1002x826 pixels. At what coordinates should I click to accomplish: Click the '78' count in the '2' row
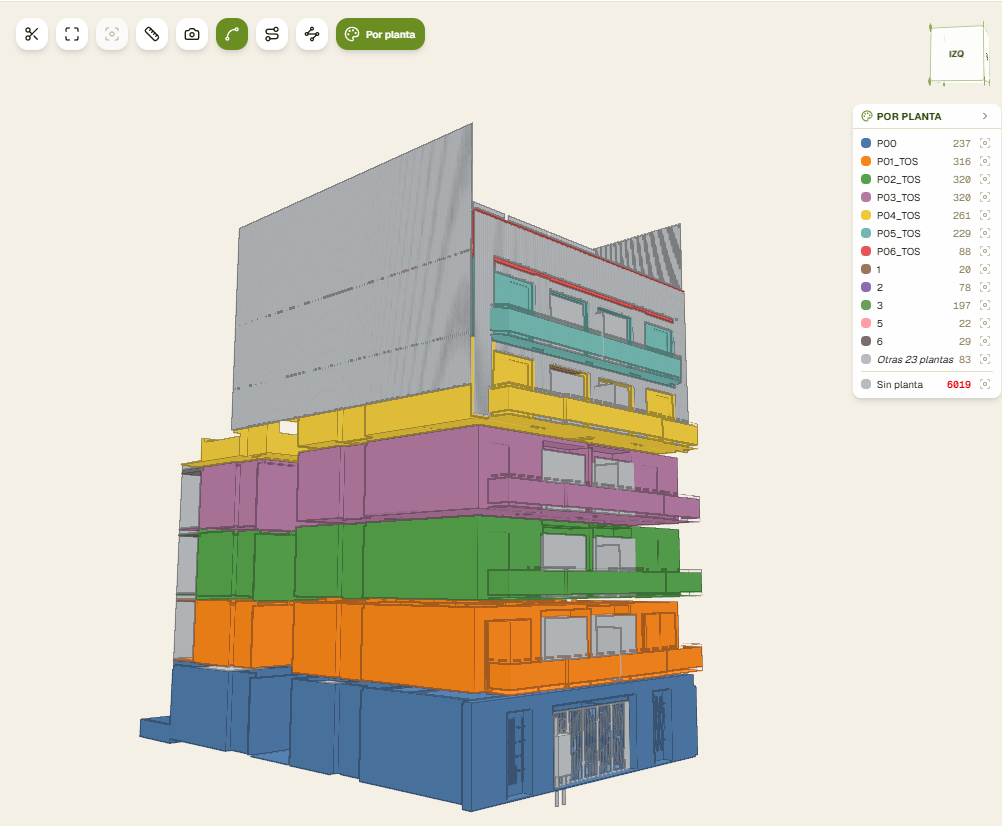(965, 288)
